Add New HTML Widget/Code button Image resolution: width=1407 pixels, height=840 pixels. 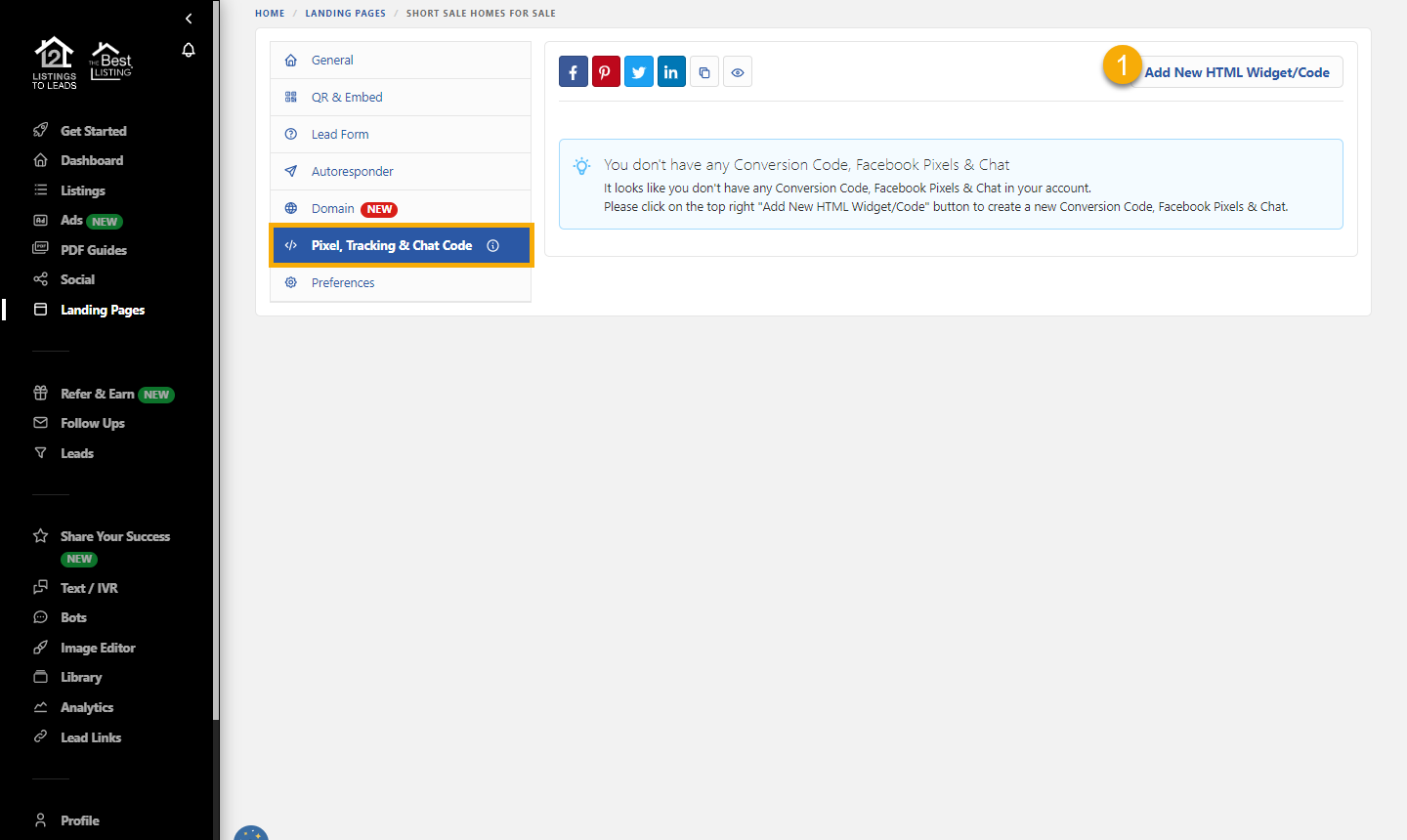[x=1236, y=72]
